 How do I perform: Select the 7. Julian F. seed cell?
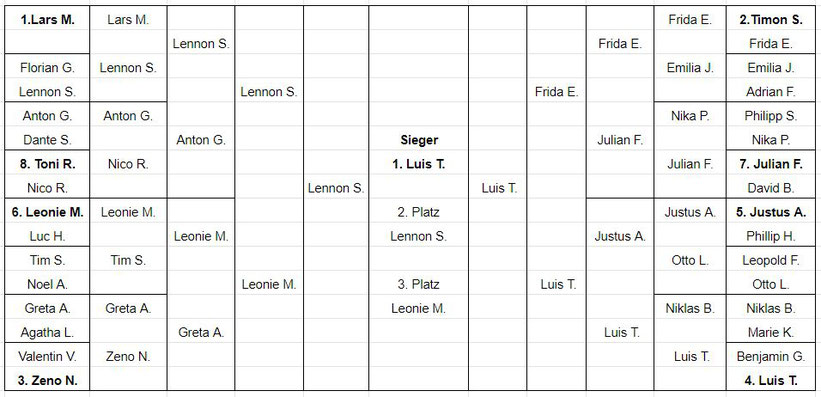click(771, 164)
